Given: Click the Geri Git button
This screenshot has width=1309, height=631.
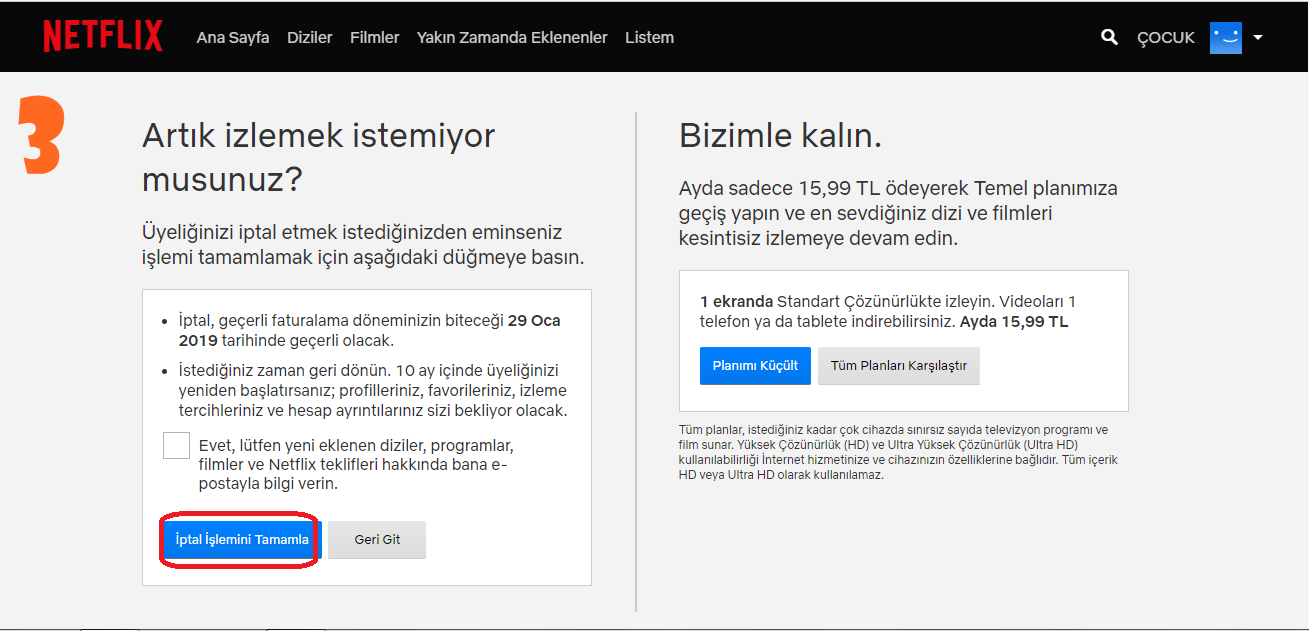Looking at the screenshot, I should 377,539.
